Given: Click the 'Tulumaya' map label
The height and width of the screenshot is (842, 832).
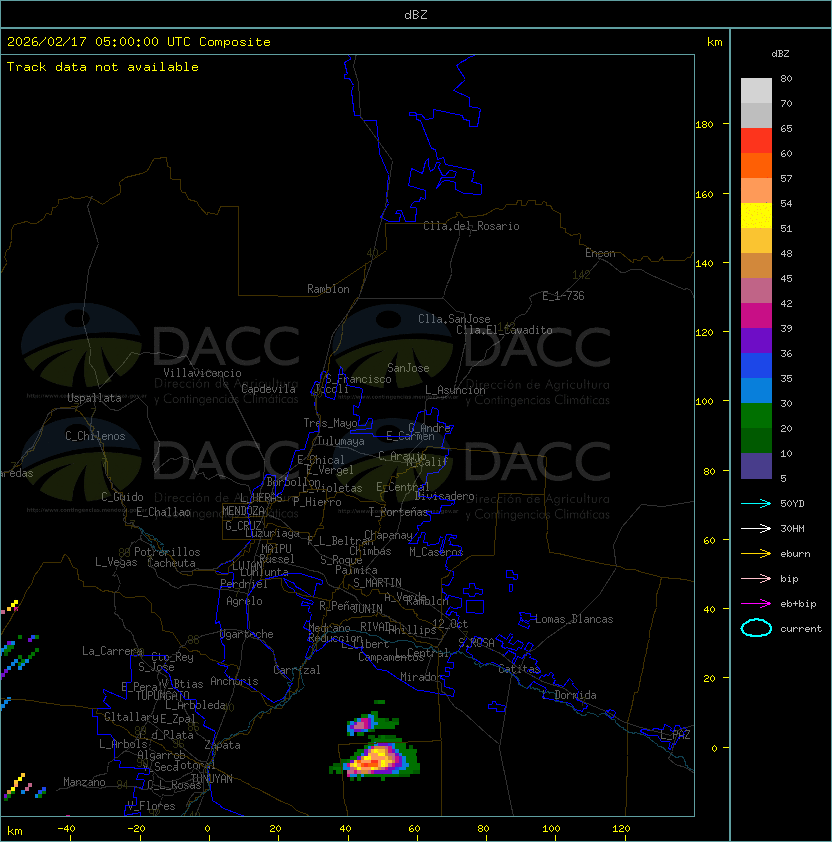Looking at the screenshot, I should [x=341, y=441].
